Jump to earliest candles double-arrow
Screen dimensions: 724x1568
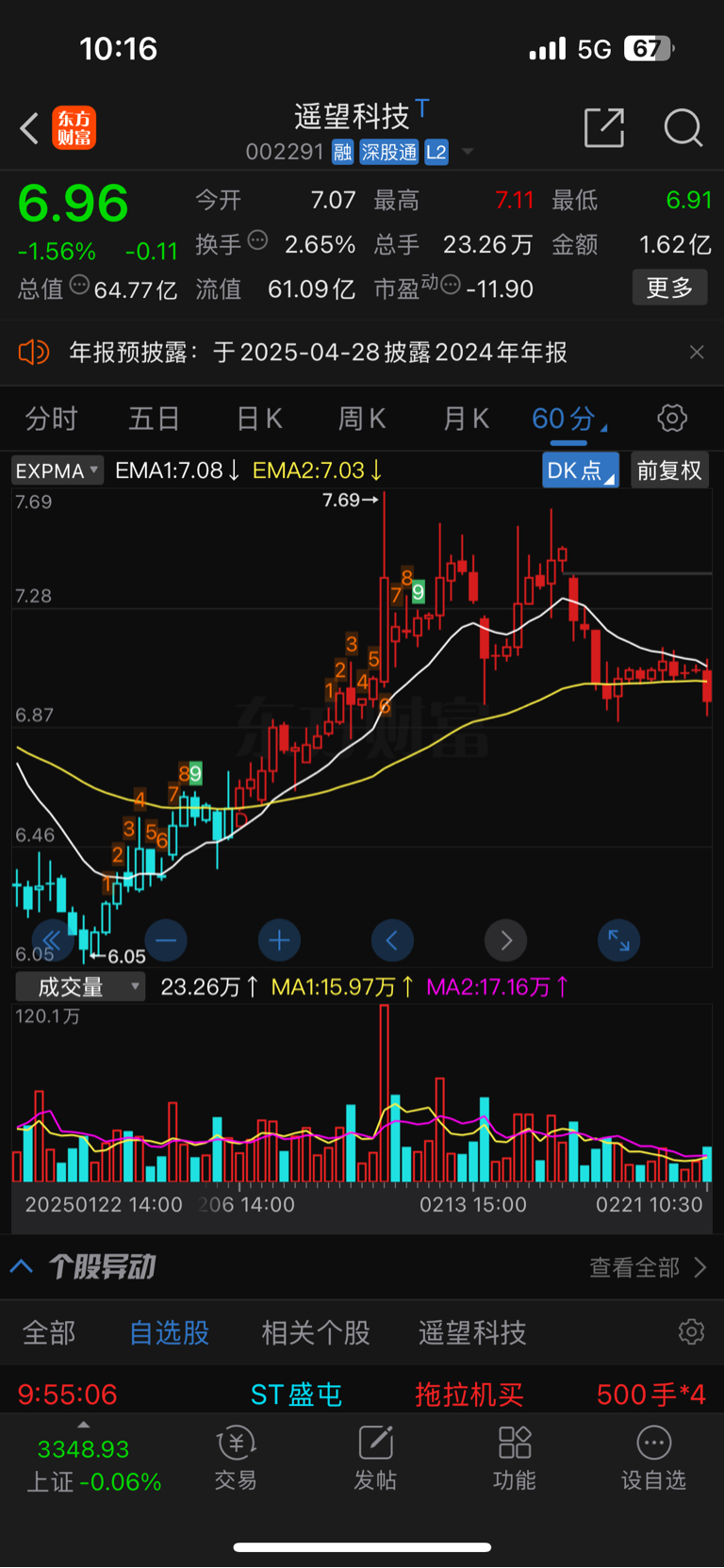(52, 940)
